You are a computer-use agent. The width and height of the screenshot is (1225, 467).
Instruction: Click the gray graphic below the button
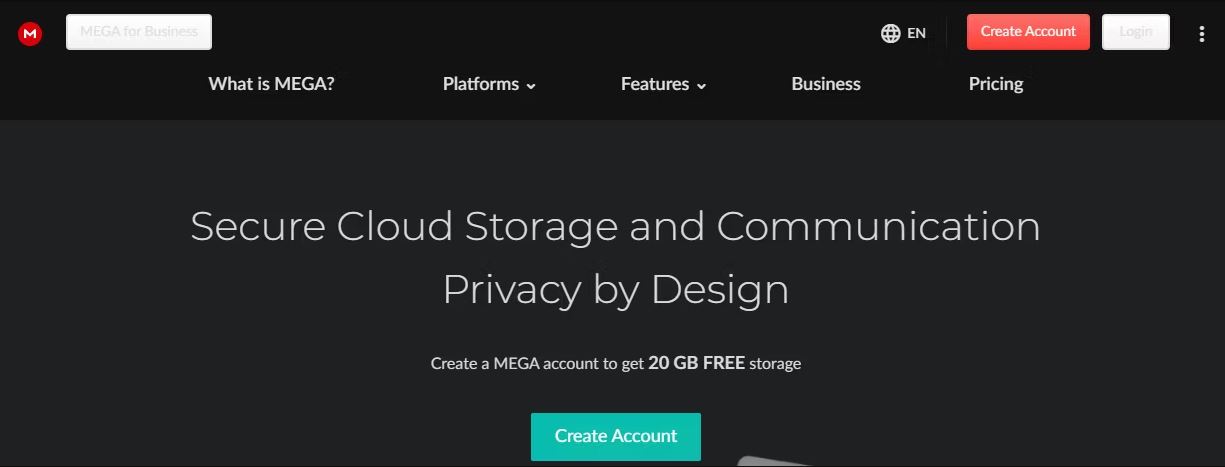(770, 461)
